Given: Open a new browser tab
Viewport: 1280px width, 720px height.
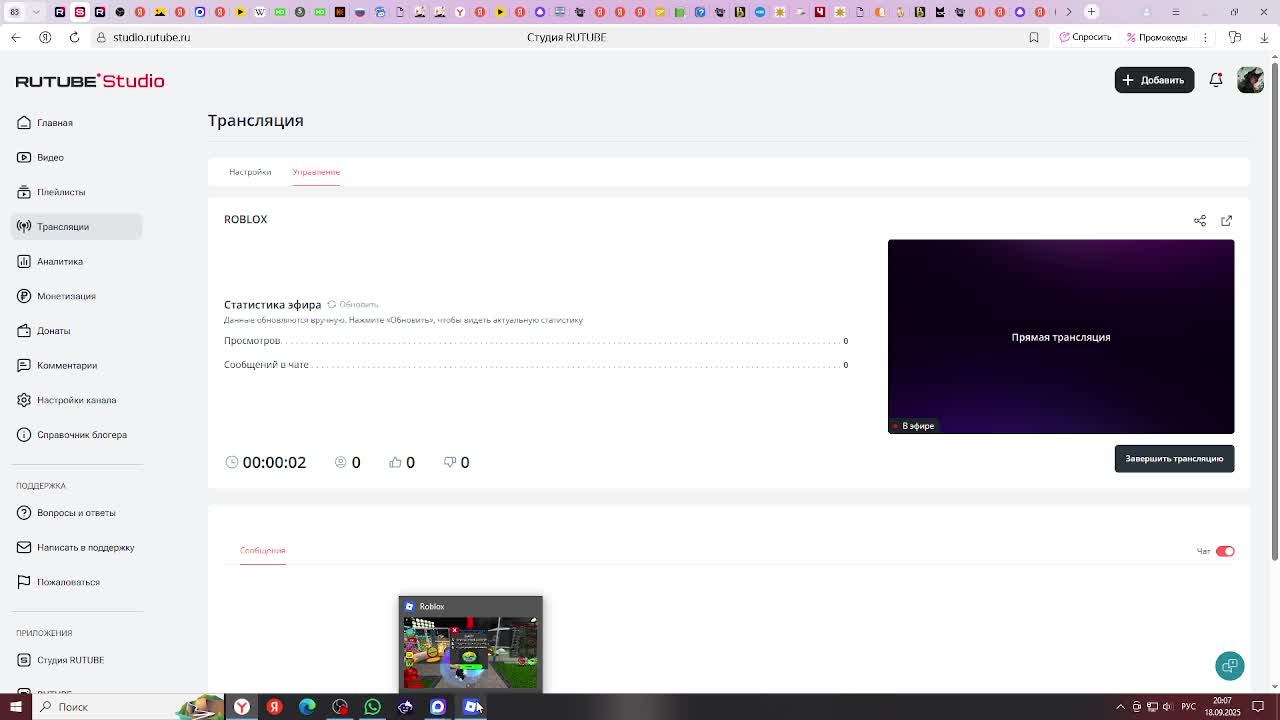Looking at the screenshot, I should click(x=1091, y=12).
